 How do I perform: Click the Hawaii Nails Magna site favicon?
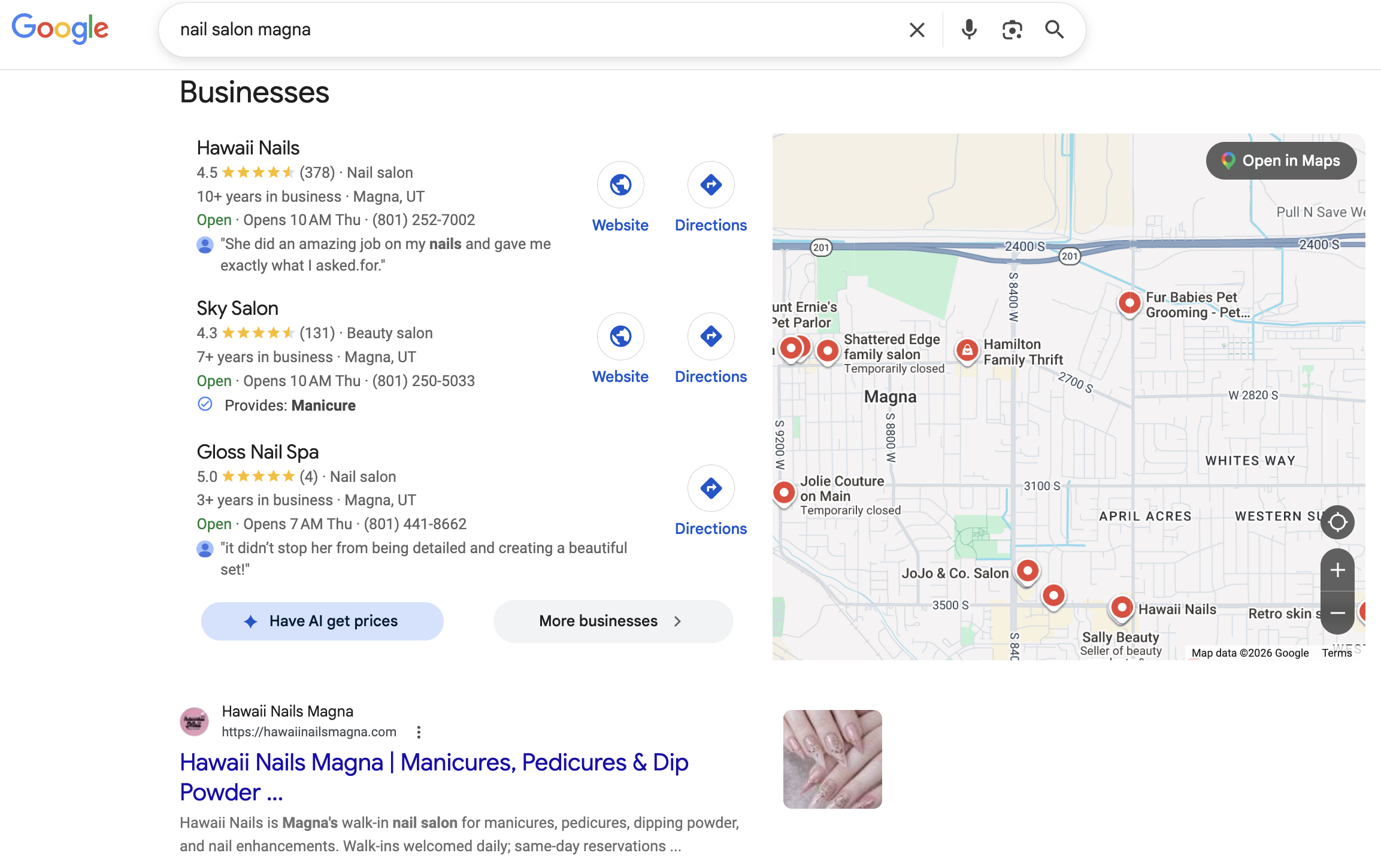click(194, 721)
